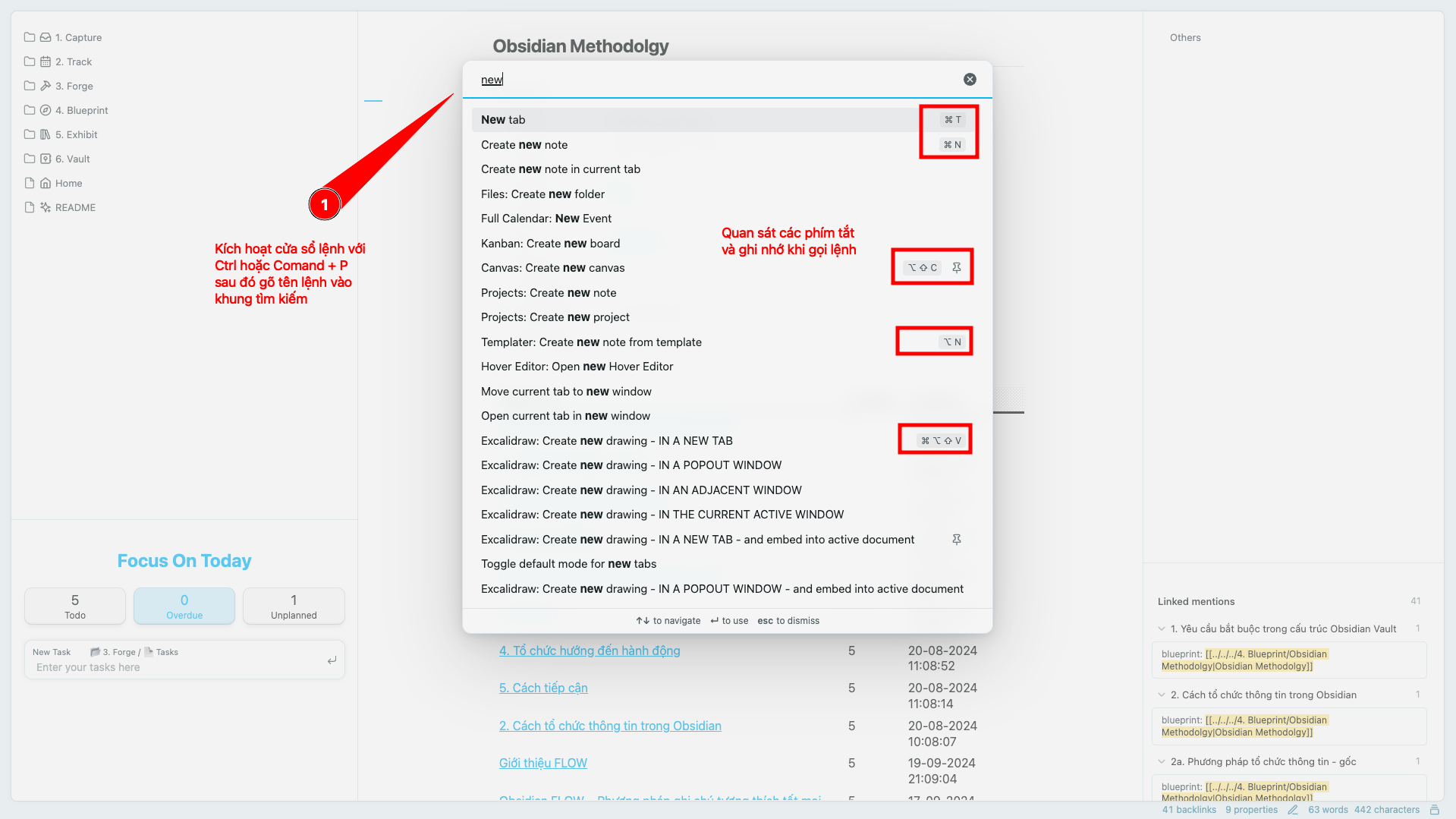Image resolution: width=1456 pixels, height=819 pixels.
Task: Pin the 'Canvas: Create new canvas' command
Action: (957, 267)
